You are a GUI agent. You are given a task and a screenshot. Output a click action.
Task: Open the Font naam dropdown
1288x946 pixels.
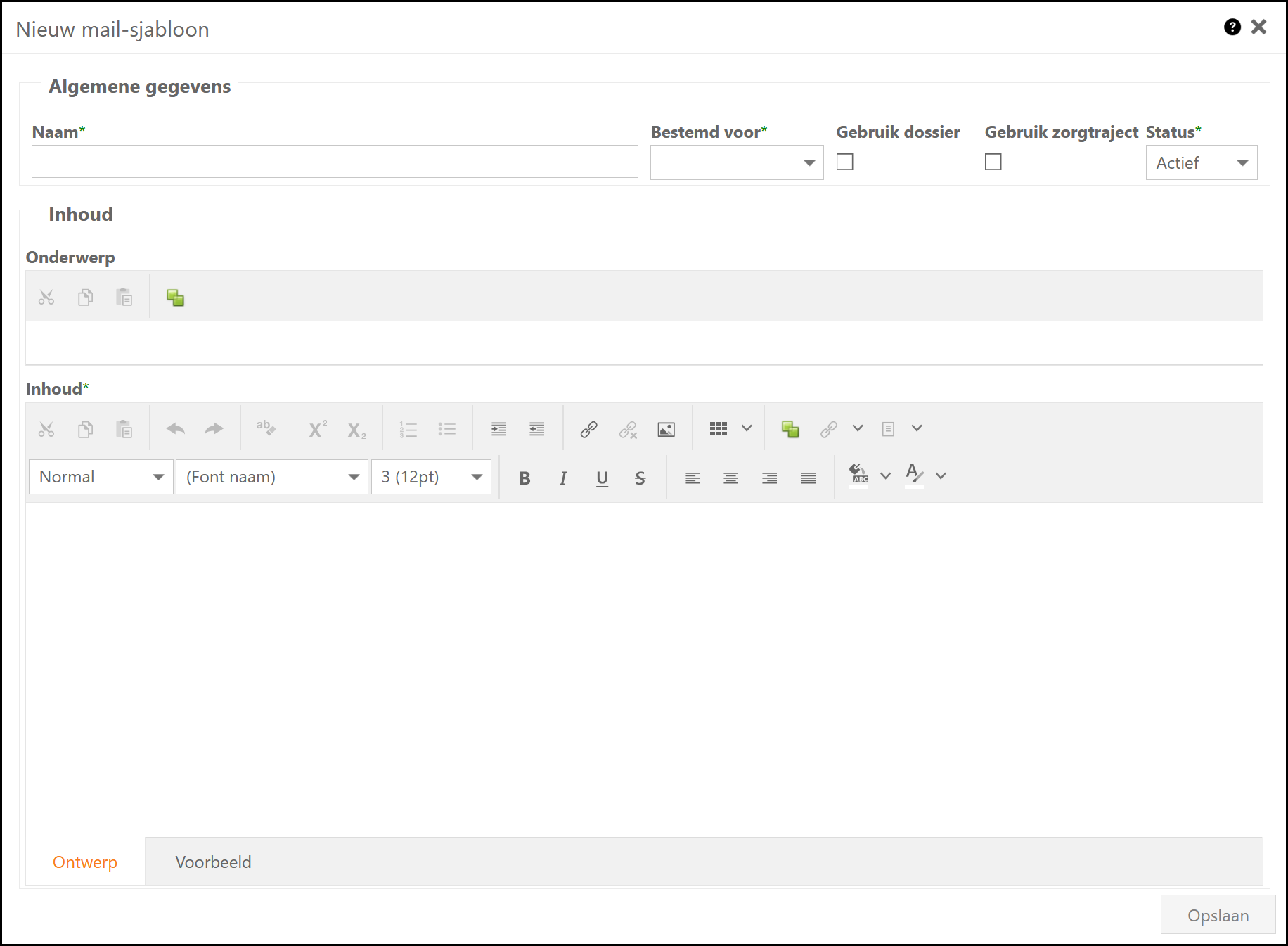pyautogui.click(x=271, y=477)
